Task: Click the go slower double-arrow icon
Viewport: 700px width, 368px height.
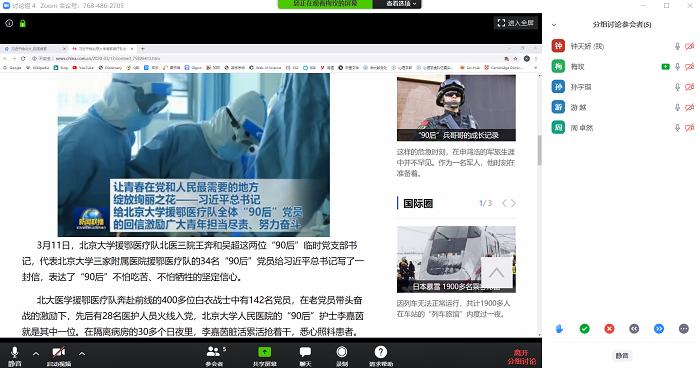Action: point(634,329)
